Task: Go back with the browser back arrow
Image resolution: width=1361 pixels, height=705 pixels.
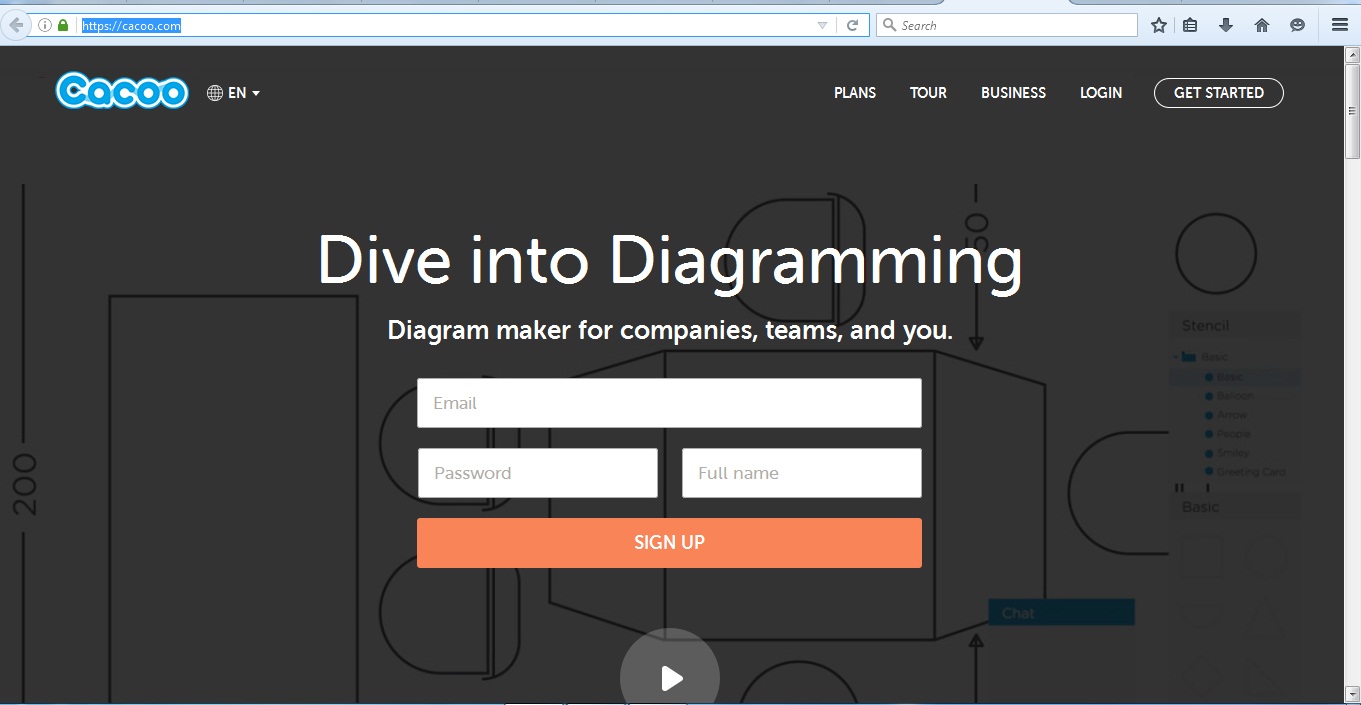Action: (x=16, y=25)
